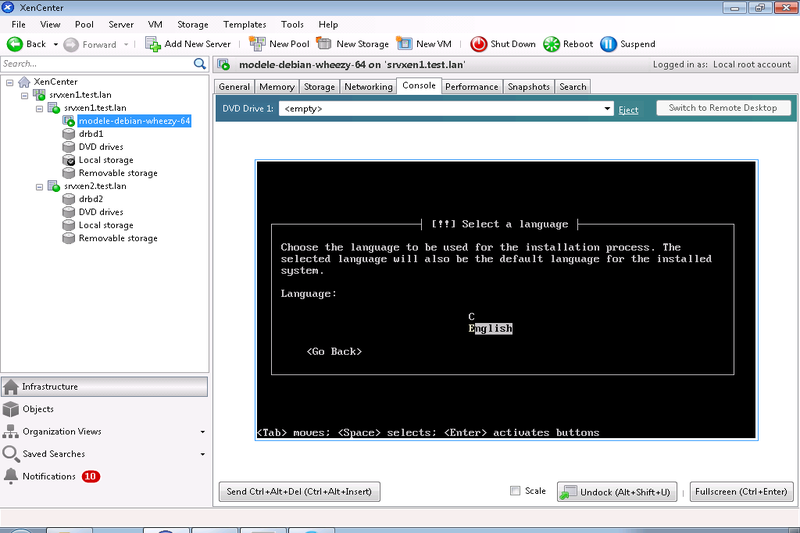Click the Forward arrow icon
The width and height of the screenshot is (800, 533).
71,45
